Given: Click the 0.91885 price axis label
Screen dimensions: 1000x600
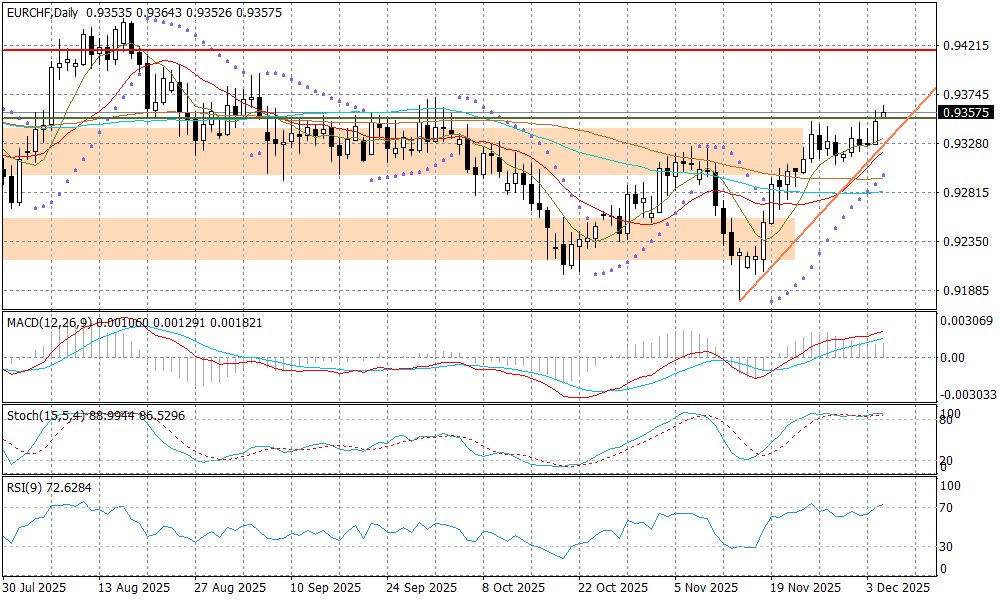Looking at the screenshot, I should pos(965,291).
